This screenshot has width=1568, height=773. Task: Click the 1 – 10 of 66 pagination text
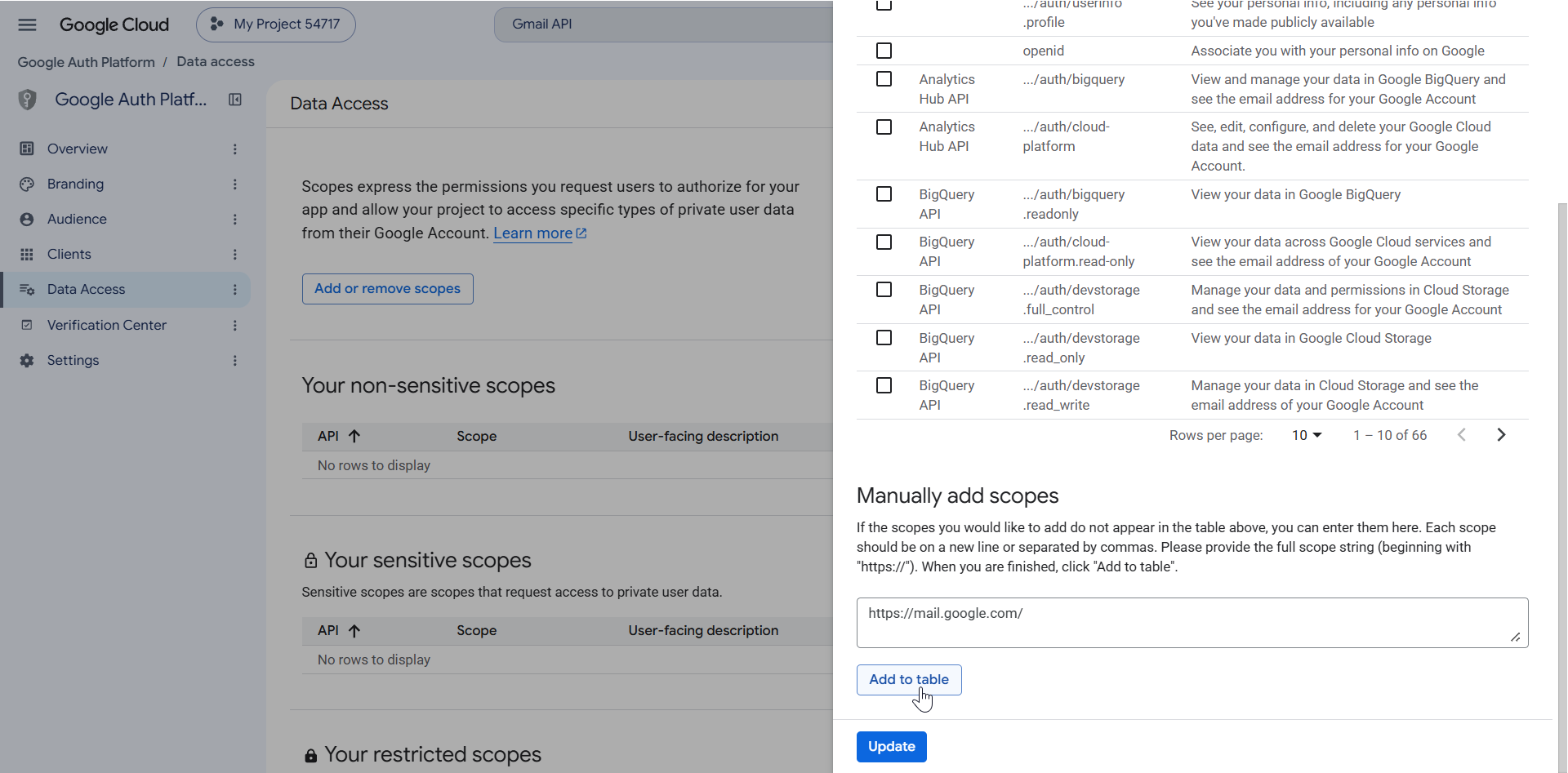click(x=1390, y=435)
